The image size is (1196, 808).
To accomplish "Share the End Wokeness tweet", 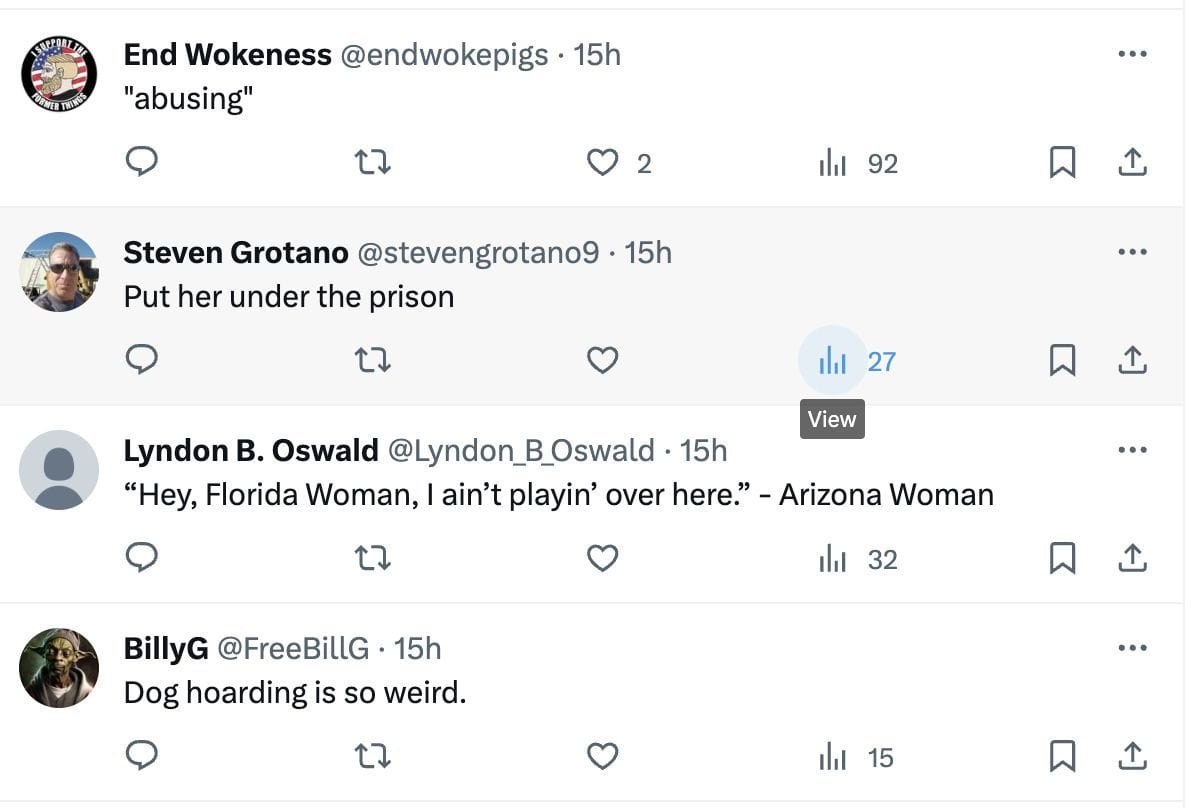I will (x=1131, y=162).
